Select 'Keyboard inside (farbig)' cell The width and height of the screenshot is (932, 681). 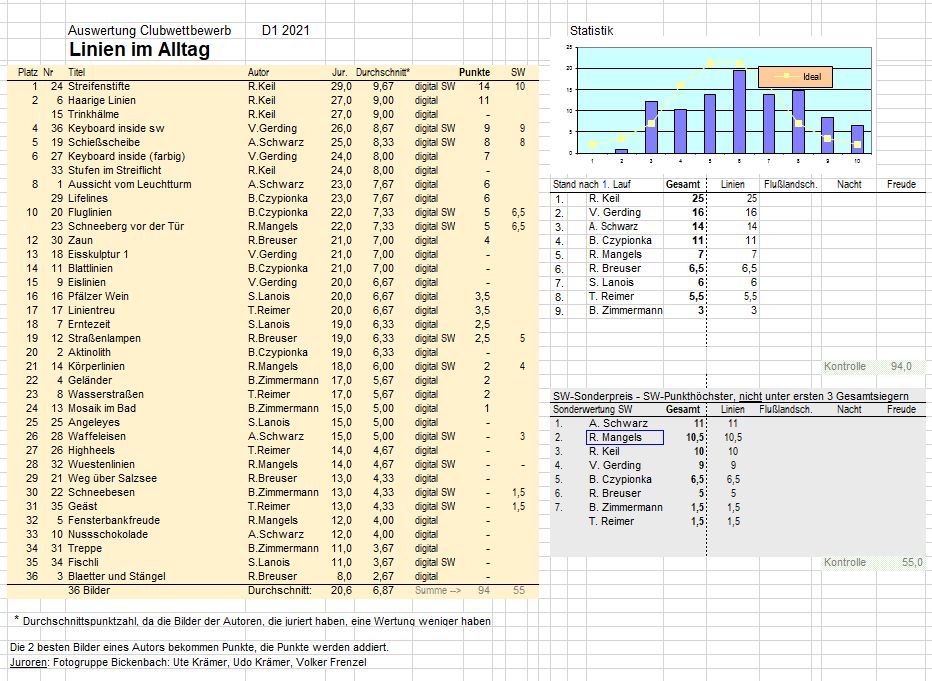tap(127, 156)
